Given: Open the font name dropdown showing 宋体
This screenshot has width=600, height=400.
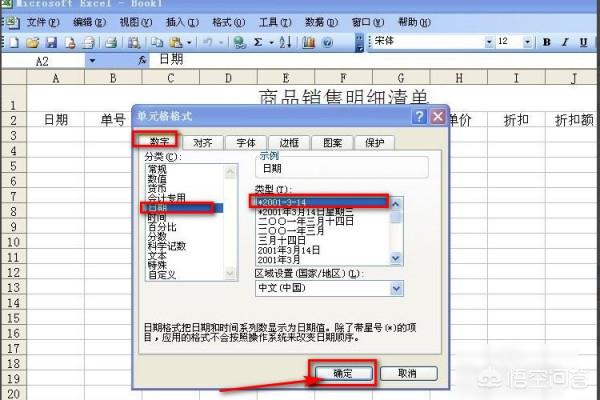Looking at the screenshot, I should click(x=489, y=42).
